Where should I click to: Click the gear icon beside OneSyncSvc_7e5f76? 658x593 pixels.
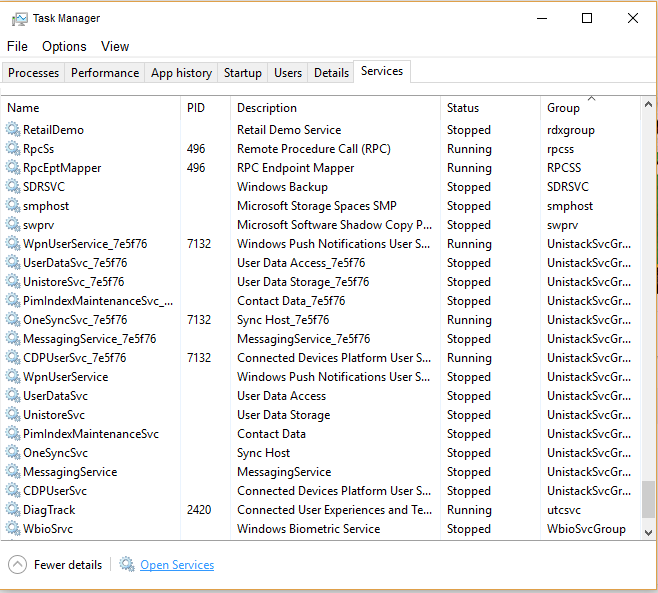pos(13,319)
